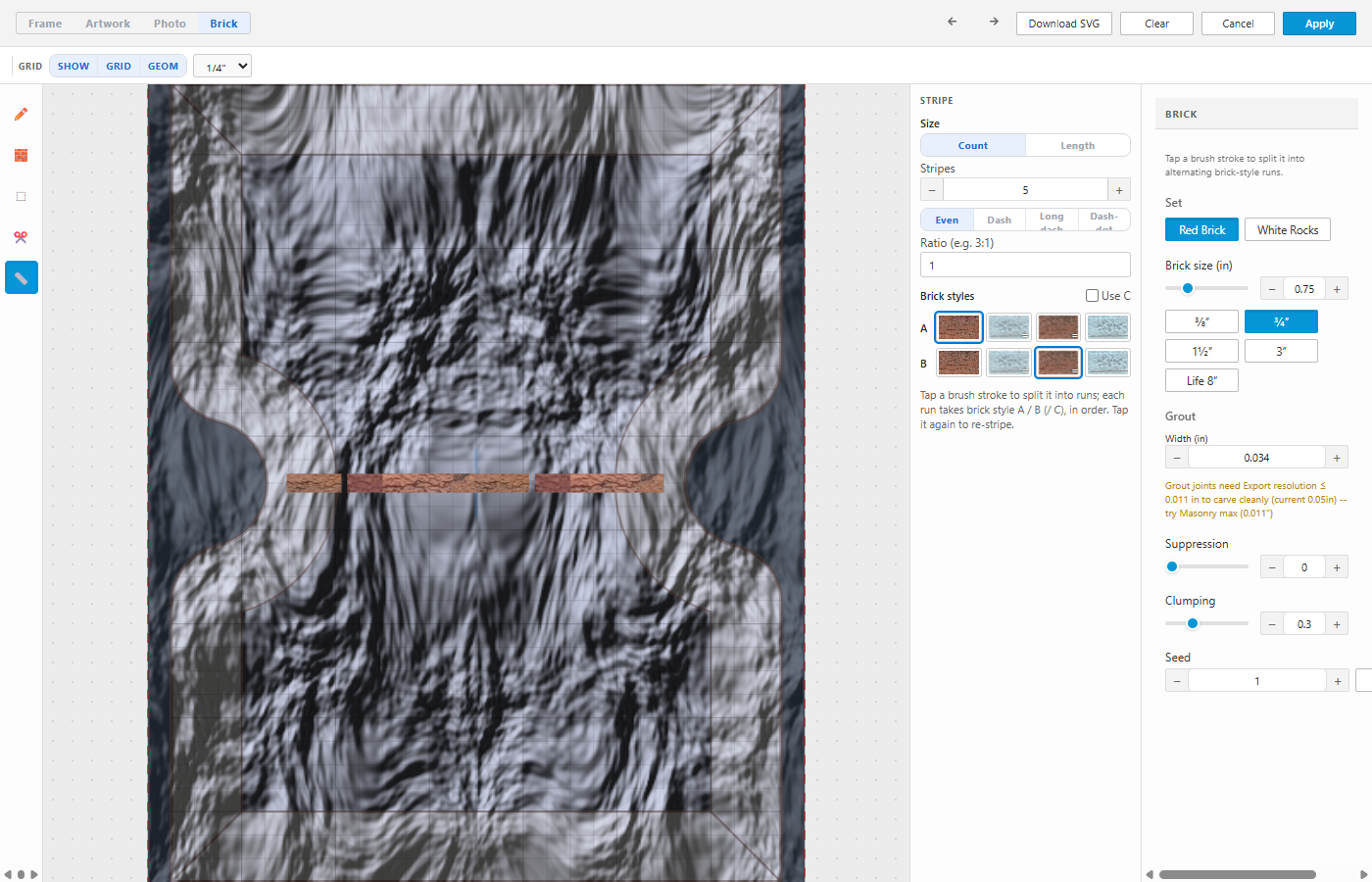1372x882 pixels.
Task: Open the Brick tab
Action: click(x=223, y=24)
